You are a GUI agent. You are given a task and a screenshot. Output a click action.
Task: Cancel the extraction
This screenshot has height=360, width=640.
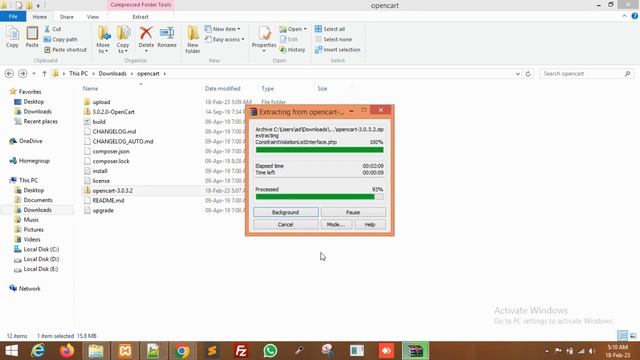click(x=286, y=224)
